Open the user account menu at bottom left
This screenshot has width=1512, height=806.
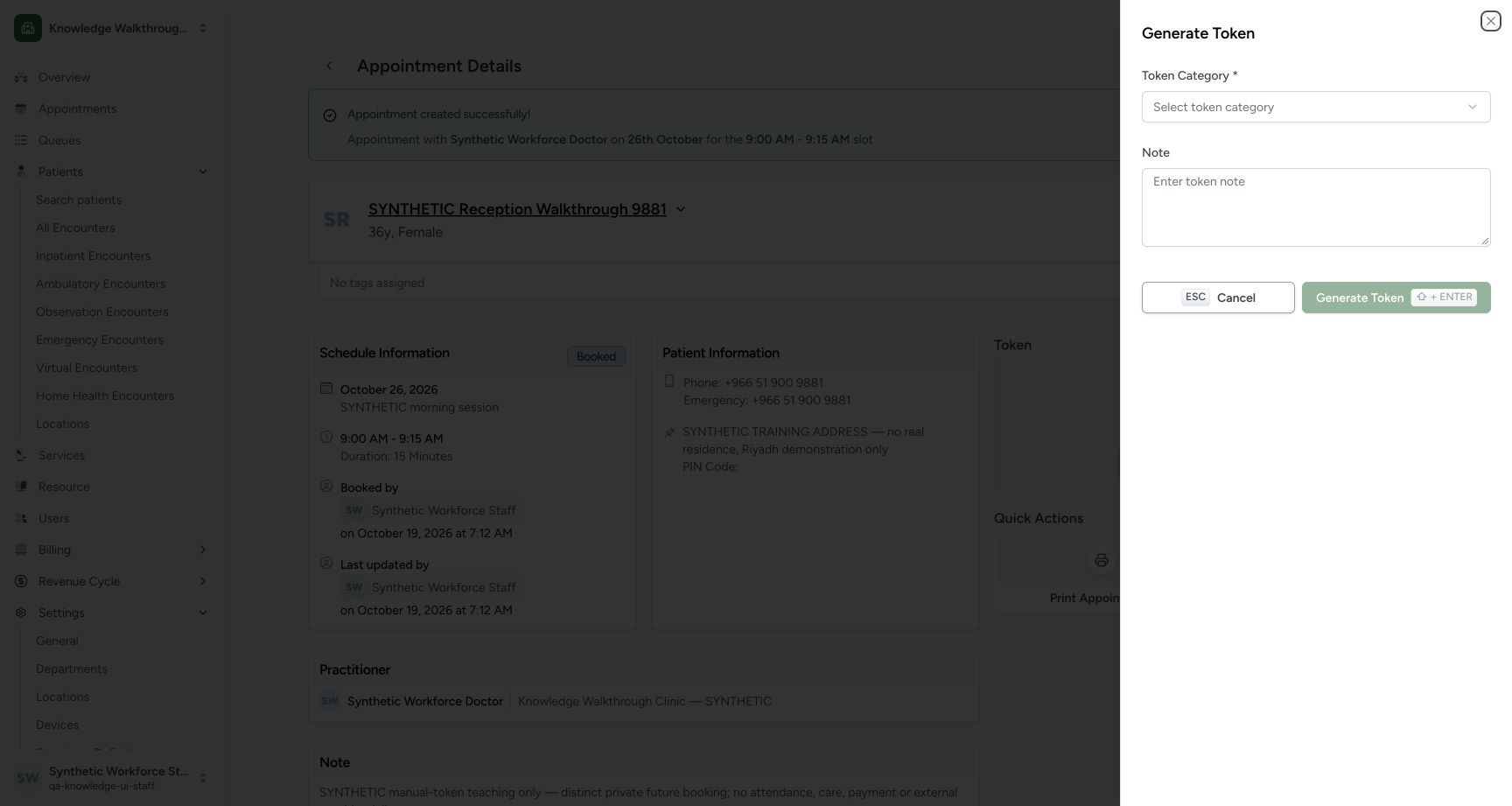[112, 777]
